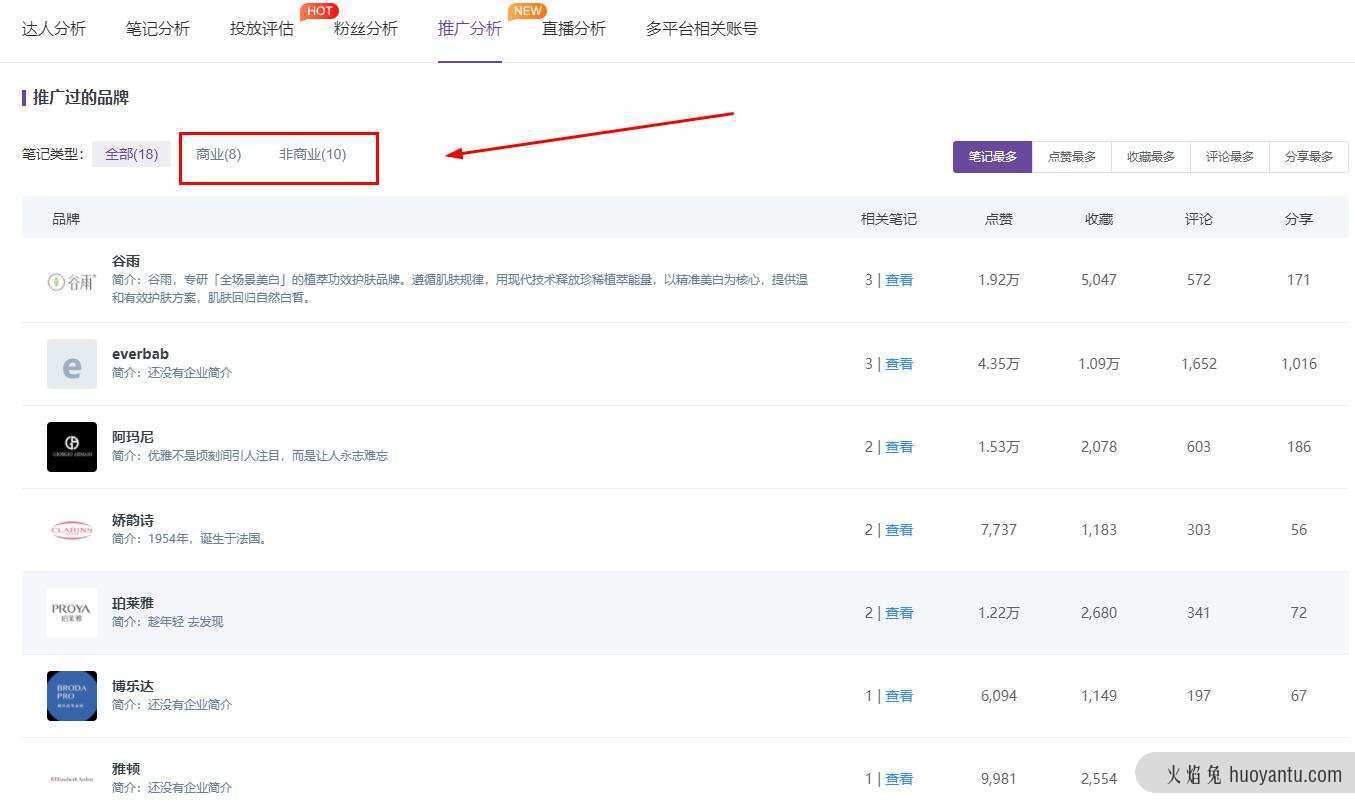
Task: Open the 直播分析 tab
Action: pyautogui.click(x=574, y=28)
